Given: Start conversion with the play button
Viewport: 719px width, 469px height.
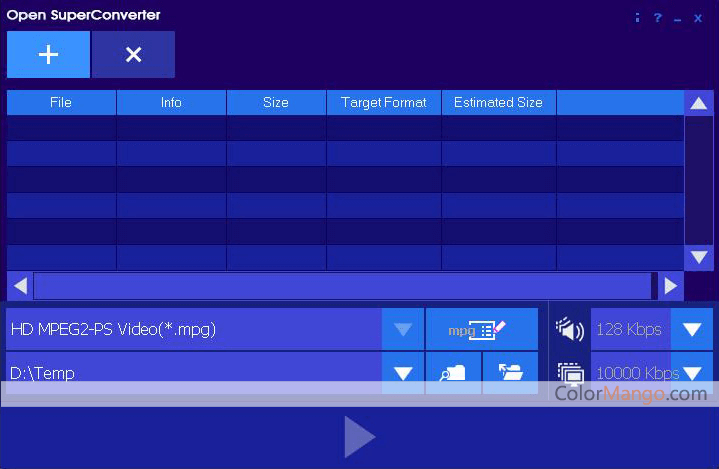Looking at the screenshot, I should click(x=360, y=437).
